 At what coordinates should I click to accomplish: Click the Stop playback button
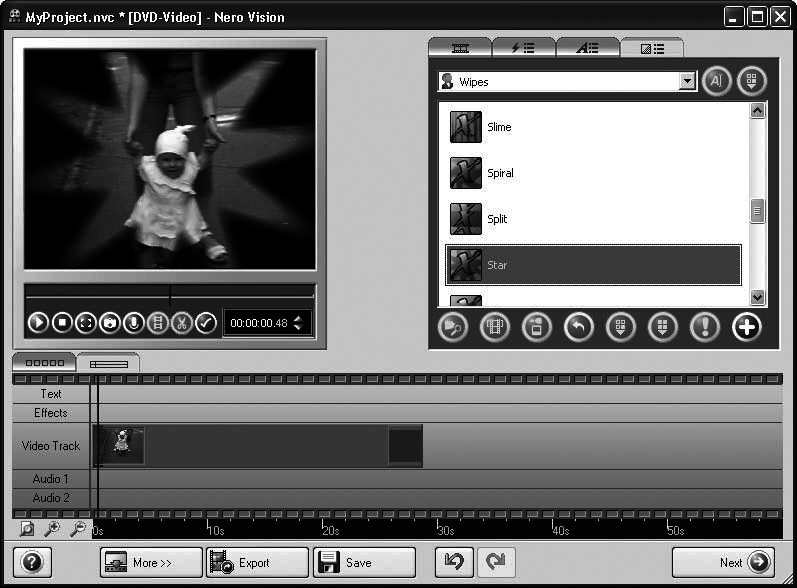(62, 323)
